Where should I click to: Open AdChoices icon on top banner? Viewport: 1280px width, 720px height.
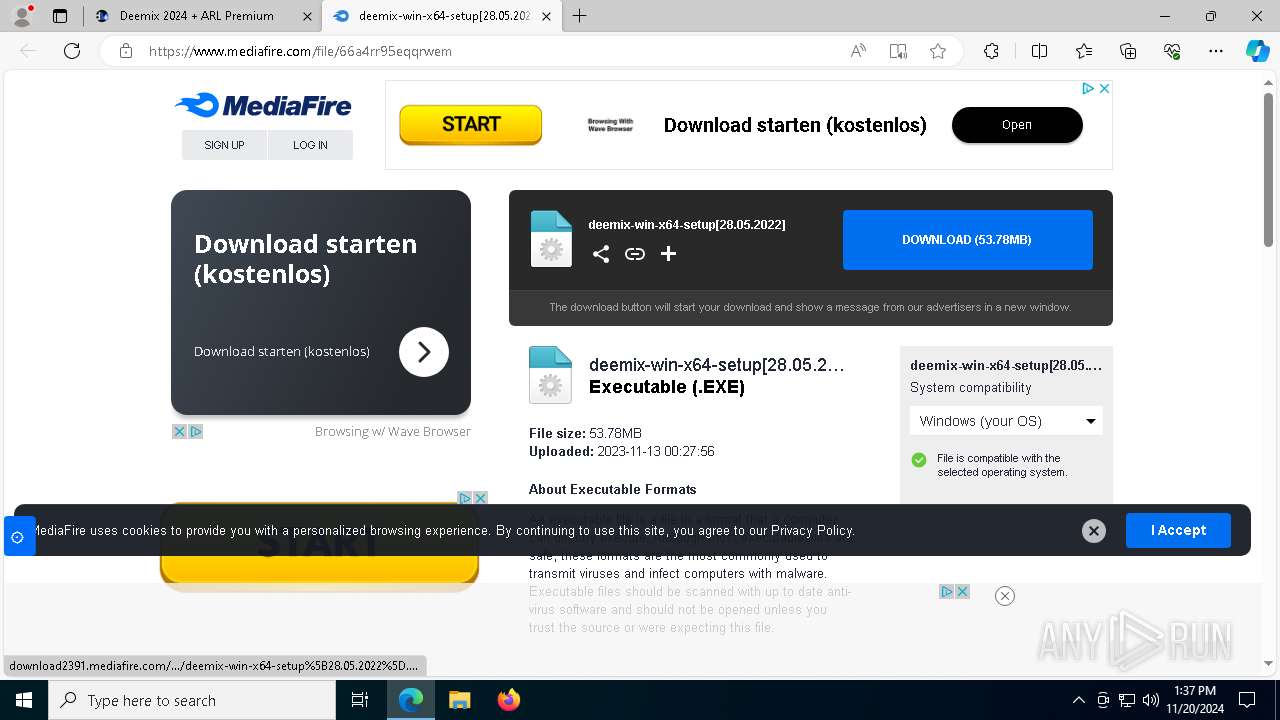(1088, 88)
